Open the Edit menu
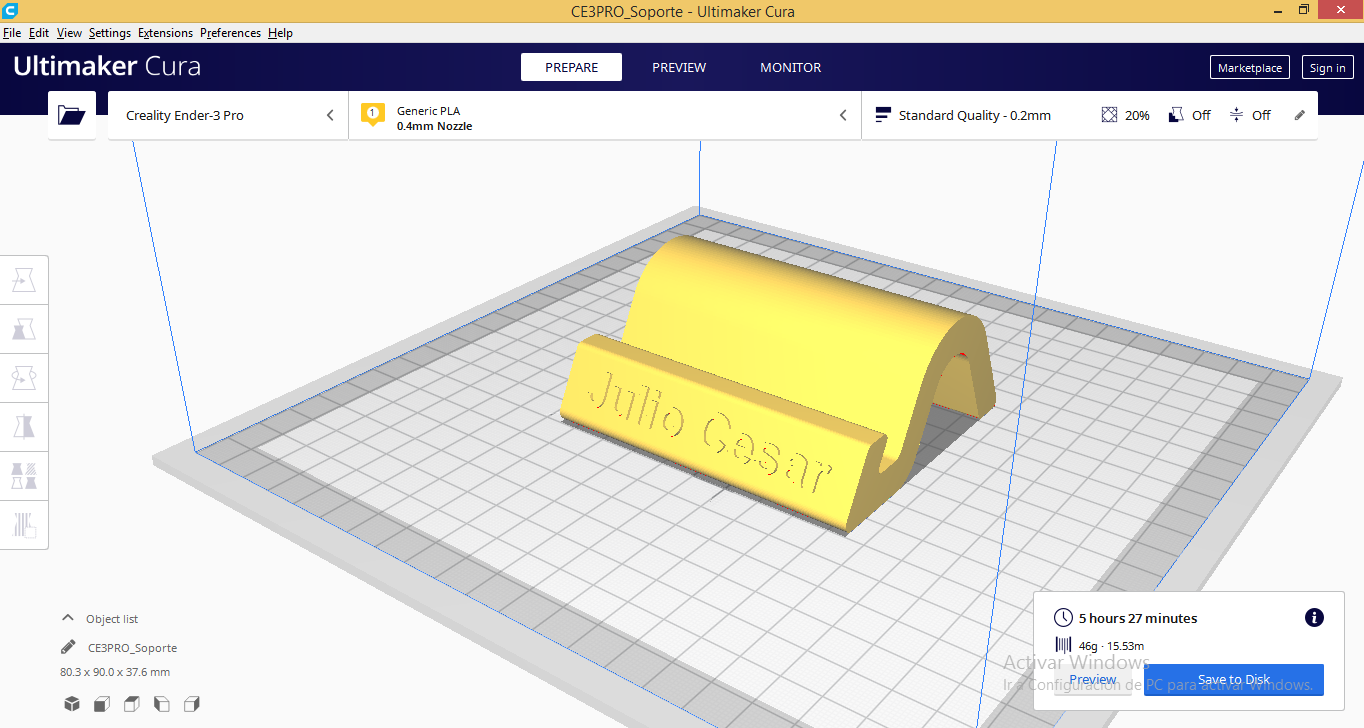 [39, 33]
